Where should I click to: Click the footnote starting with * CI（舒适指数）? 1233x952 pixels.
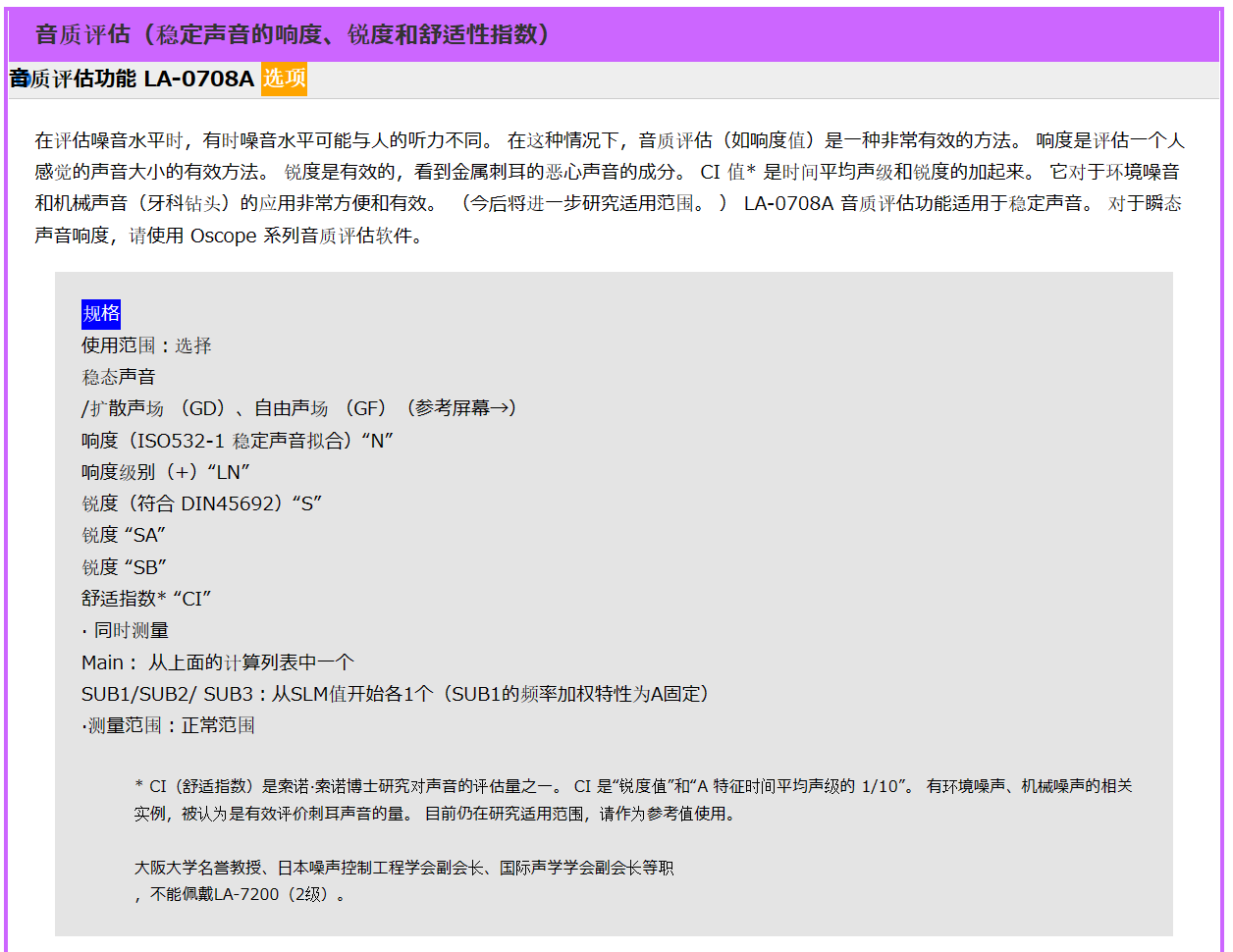[633, 786]
